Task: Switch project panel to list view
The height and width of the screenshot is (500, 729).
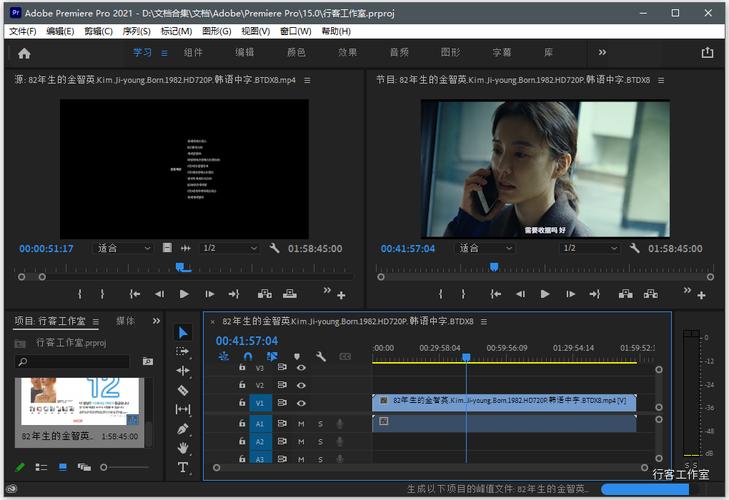Action: click(x=41, y=467)
